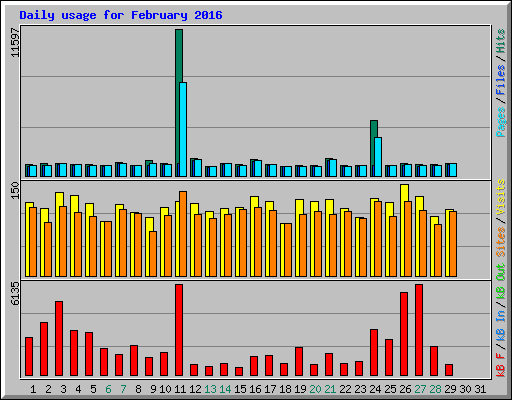Click the green weekend day 13 label
Image resolution: width=512 pixels, height=400 pixels.
coord(210,389)
